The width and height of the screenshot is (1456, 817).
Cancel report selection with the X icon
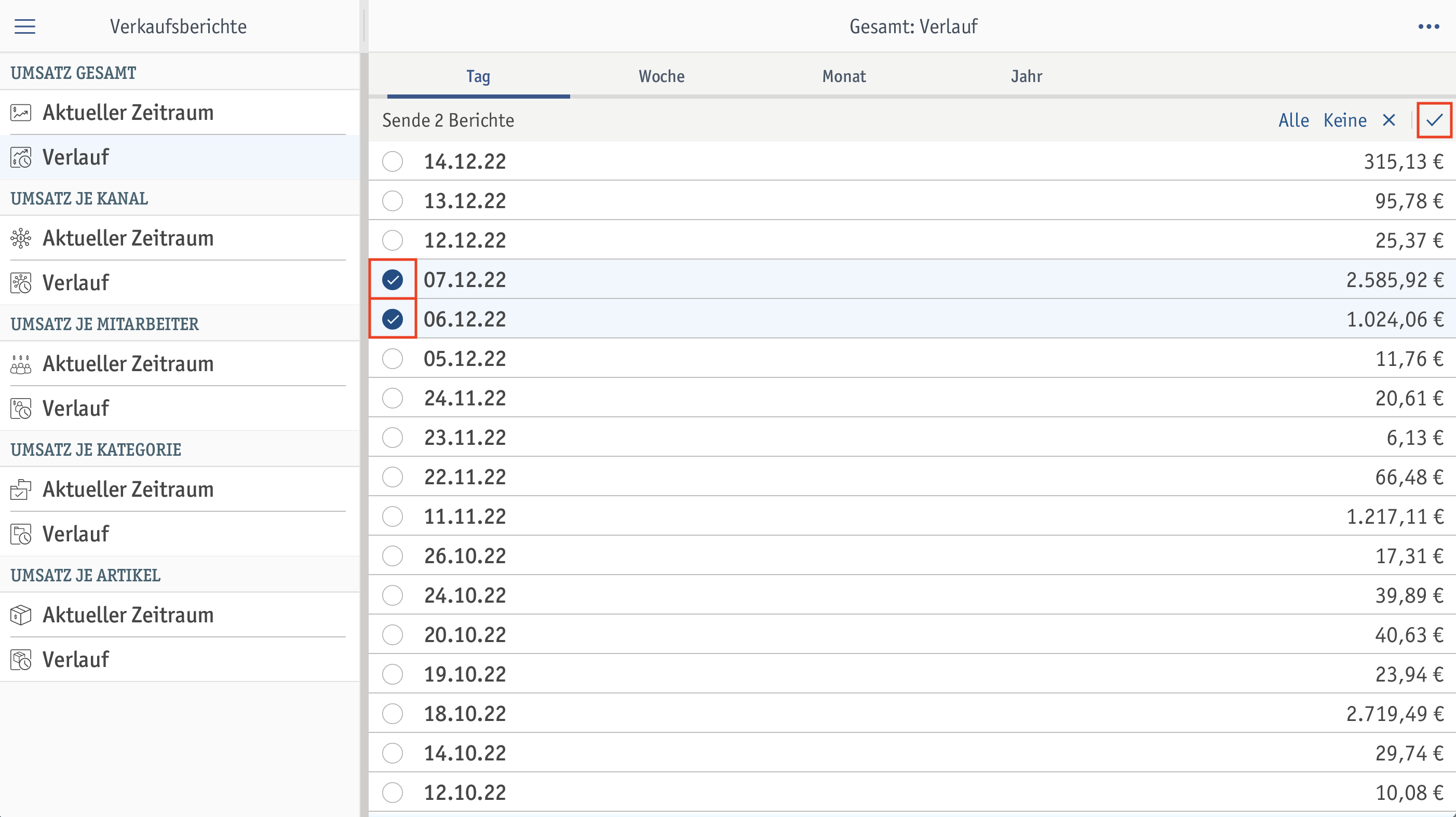click(1388, 120)
